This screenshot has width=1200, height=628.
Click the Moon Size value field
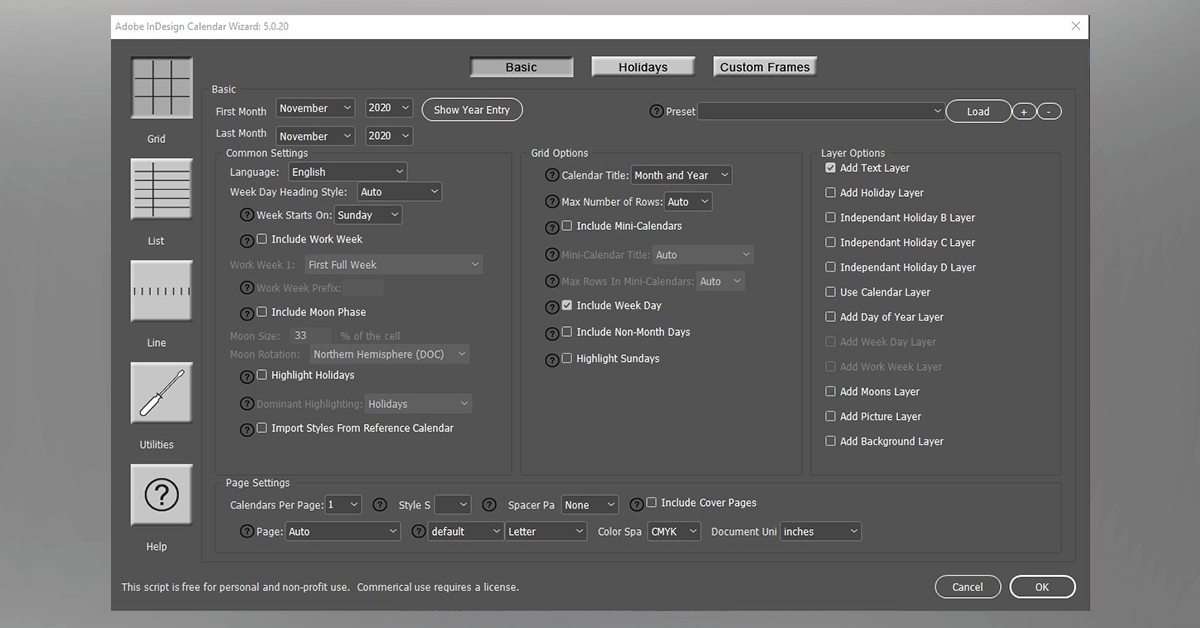pyautogui.click(x=310, y=336)
